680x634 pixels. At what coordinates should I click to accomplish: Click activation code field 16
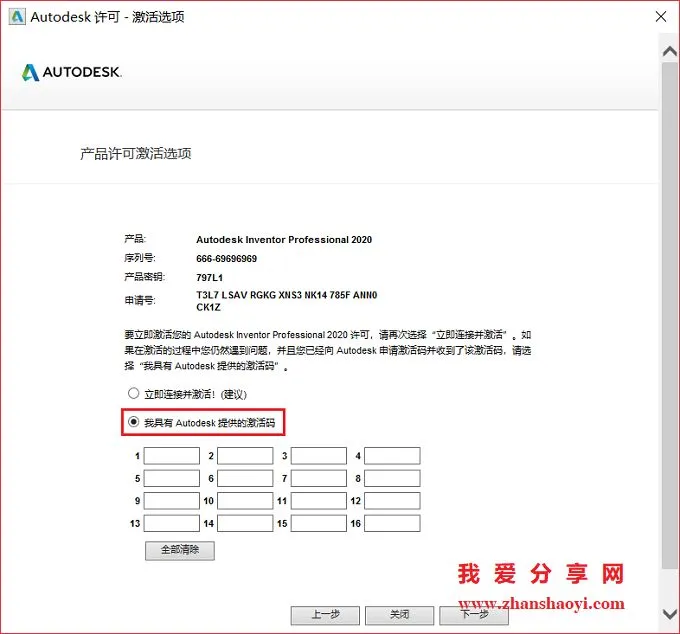pos(392,523)
